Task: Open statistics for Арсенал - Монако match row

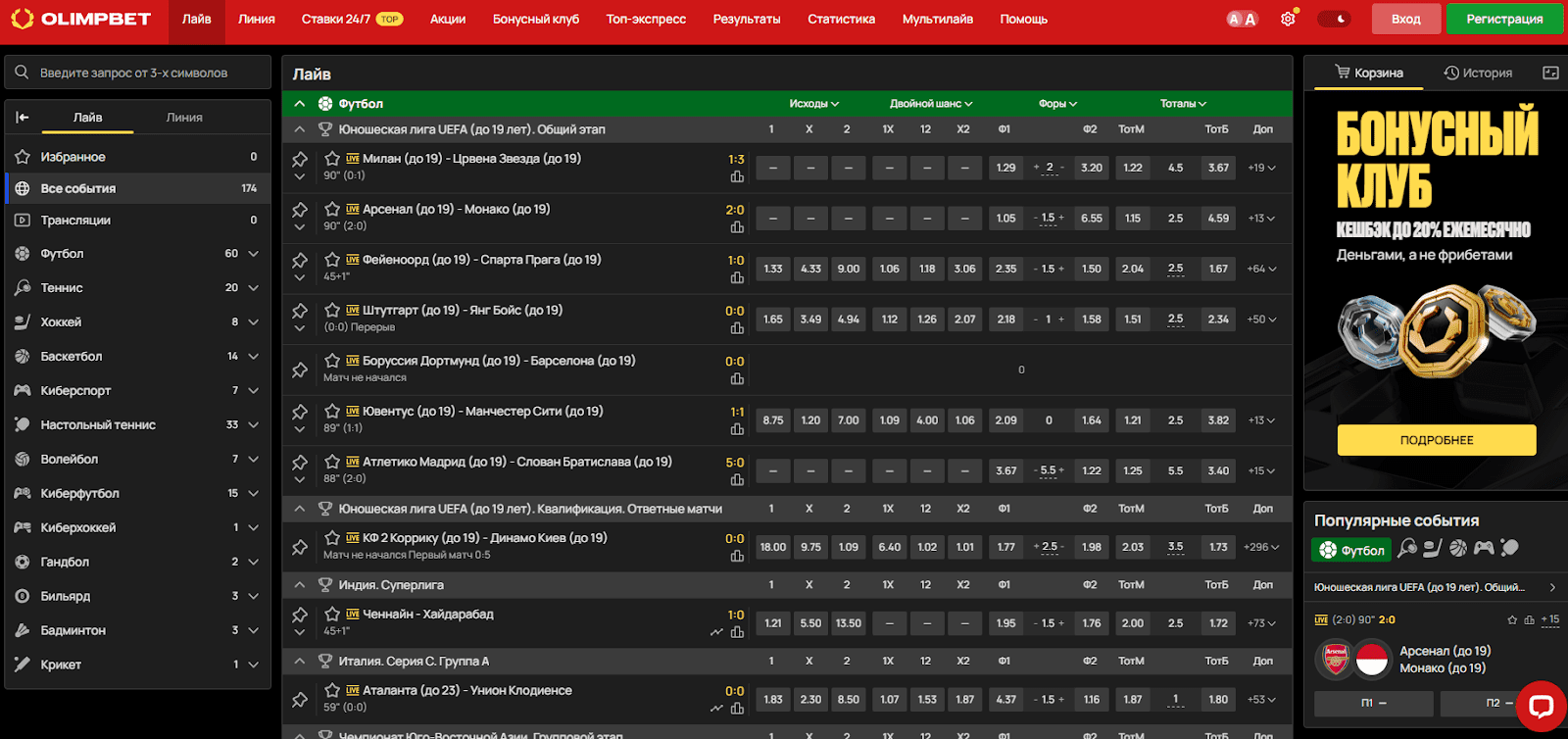Action: 737,227
